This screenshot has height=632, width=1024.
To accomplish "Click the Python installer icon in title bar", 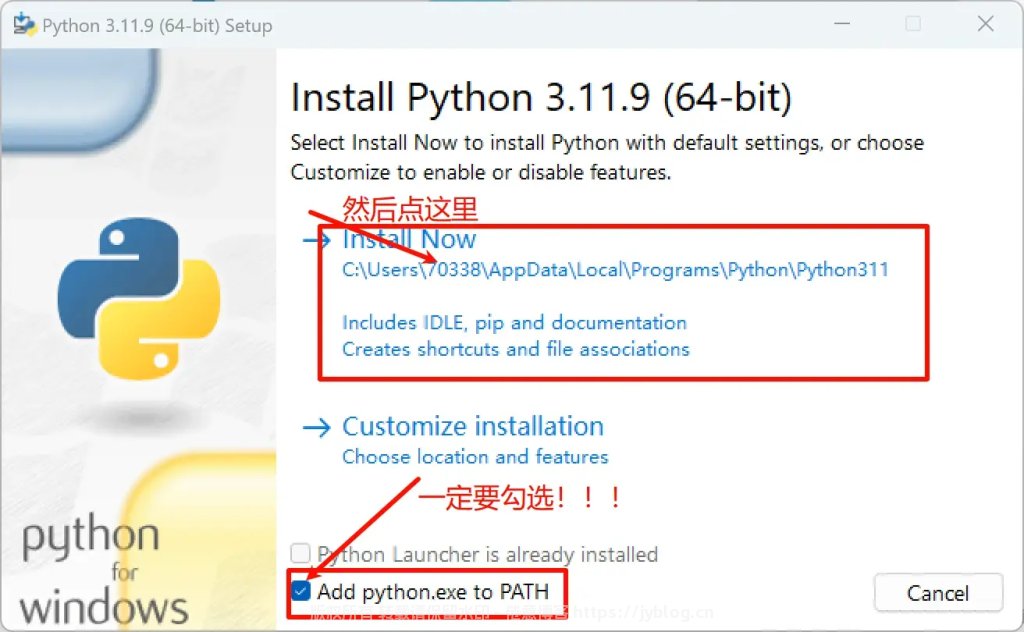I will coord(24,25).
